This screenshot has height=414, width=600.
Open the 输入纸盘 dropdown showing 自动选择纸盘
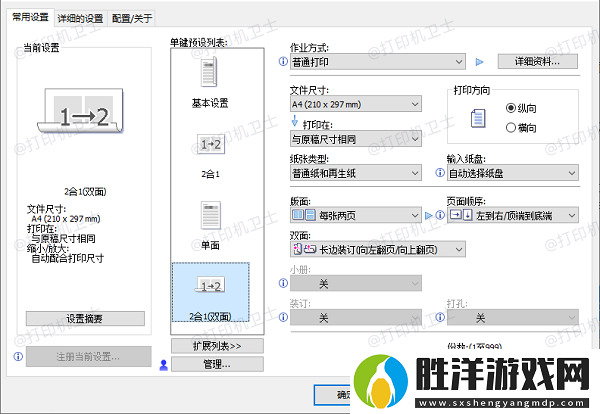click(x=513, y=173)
